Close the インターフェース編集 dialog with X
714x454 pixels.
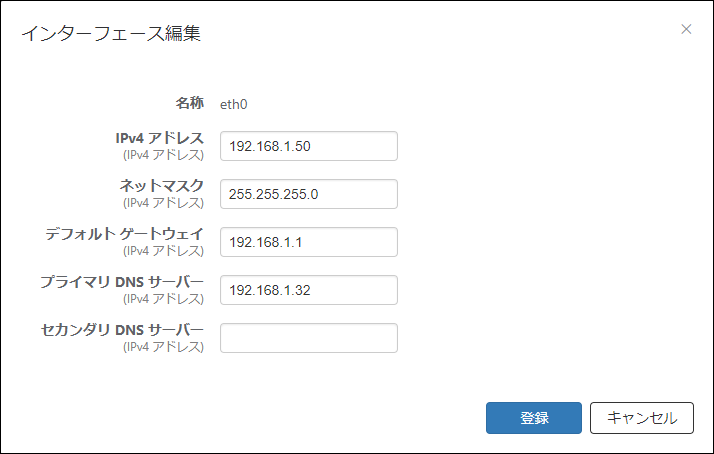click(x=686, y=29)
